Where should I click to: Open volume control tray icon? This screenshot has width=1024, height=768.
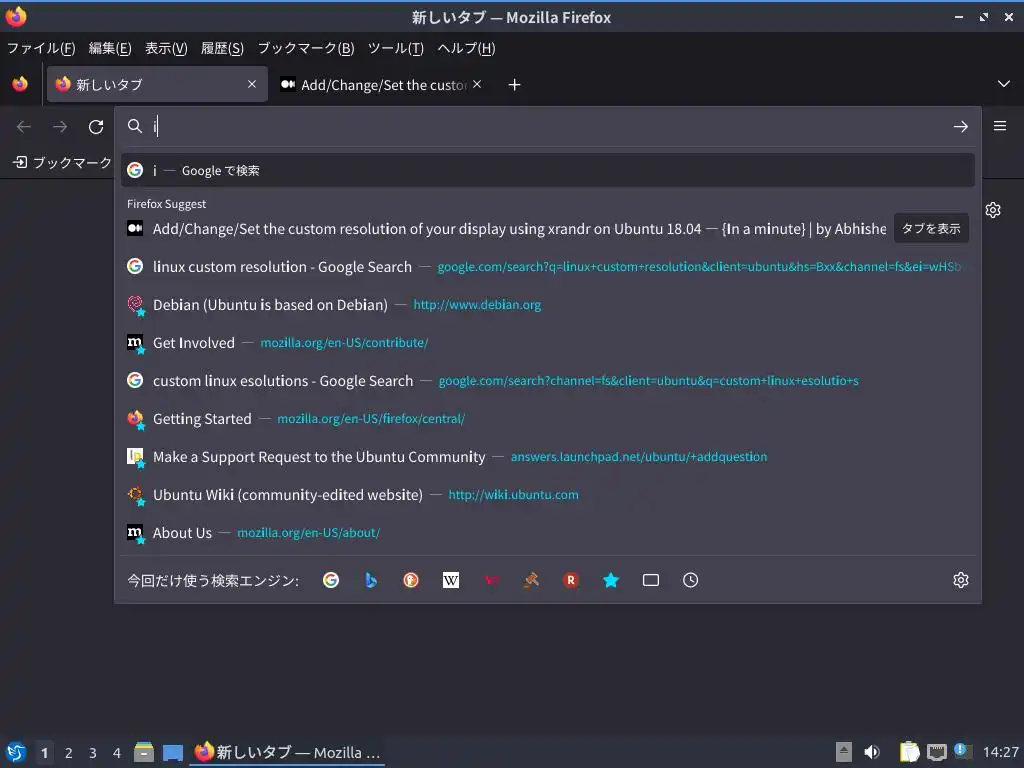[x=872, y=752]
